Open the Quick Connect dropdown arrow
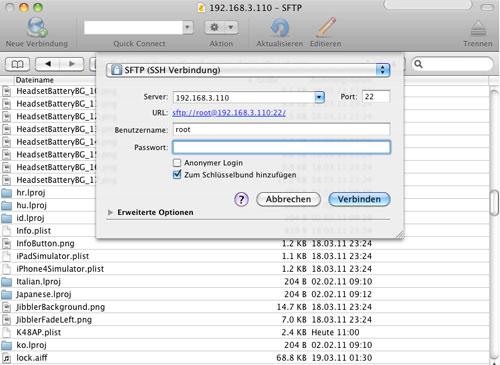This screenshot has width=500, height=365. 188,27
